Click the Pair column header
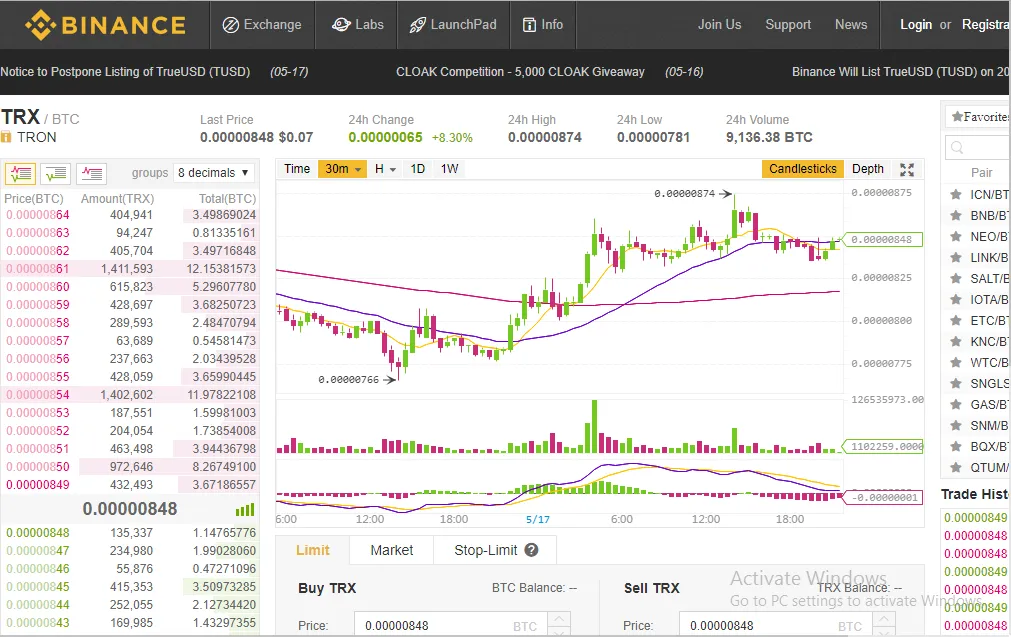This screenshot has height=637, width=1011. click(x=981, y=173)
